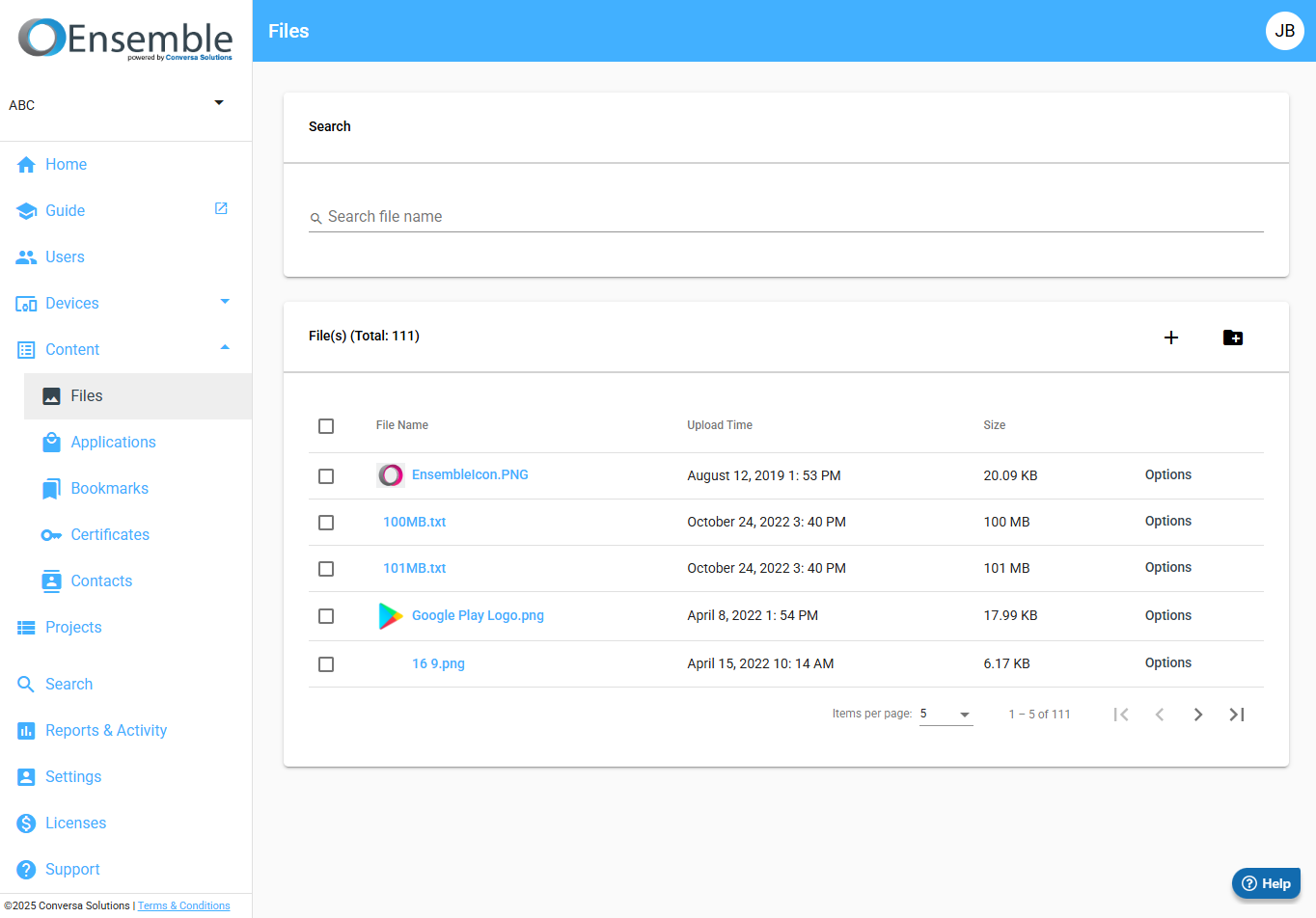1316x918 pixels.
Task: Open Options for 100MB.txt
Action: point(1168,521)
